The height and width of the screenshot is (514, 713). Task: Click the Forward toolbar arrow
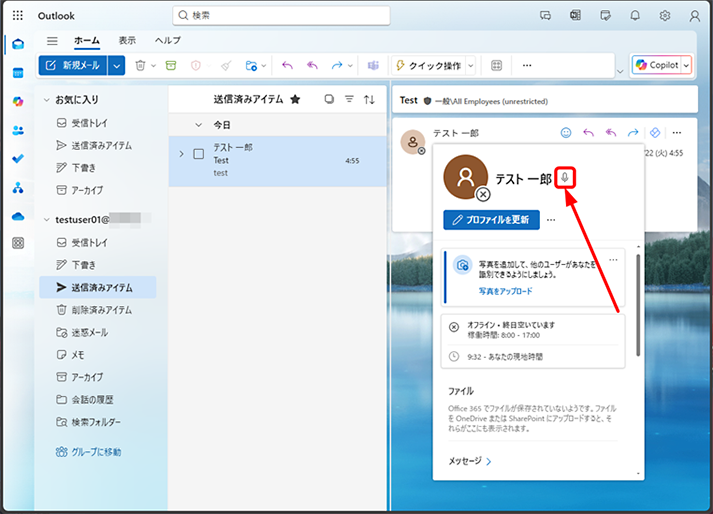point(336,66)
